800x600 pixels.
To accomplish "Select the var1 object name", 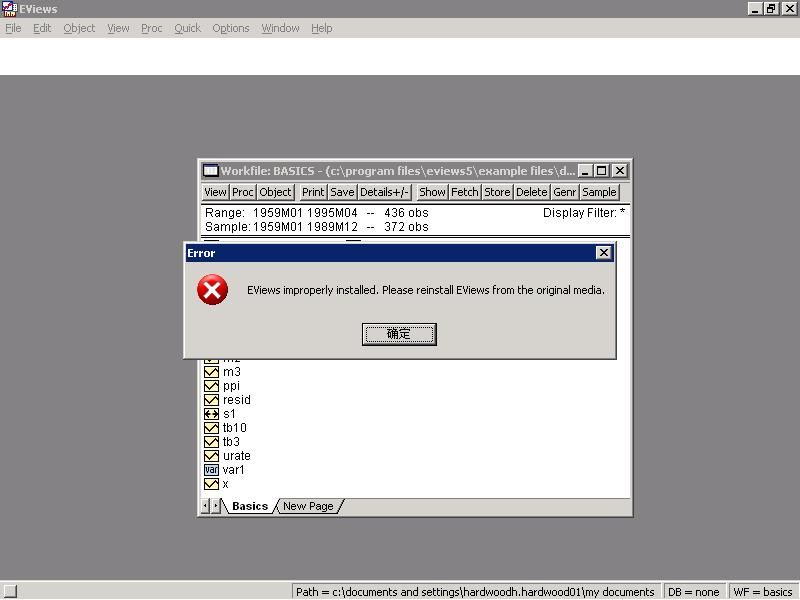I will point(233,470).
